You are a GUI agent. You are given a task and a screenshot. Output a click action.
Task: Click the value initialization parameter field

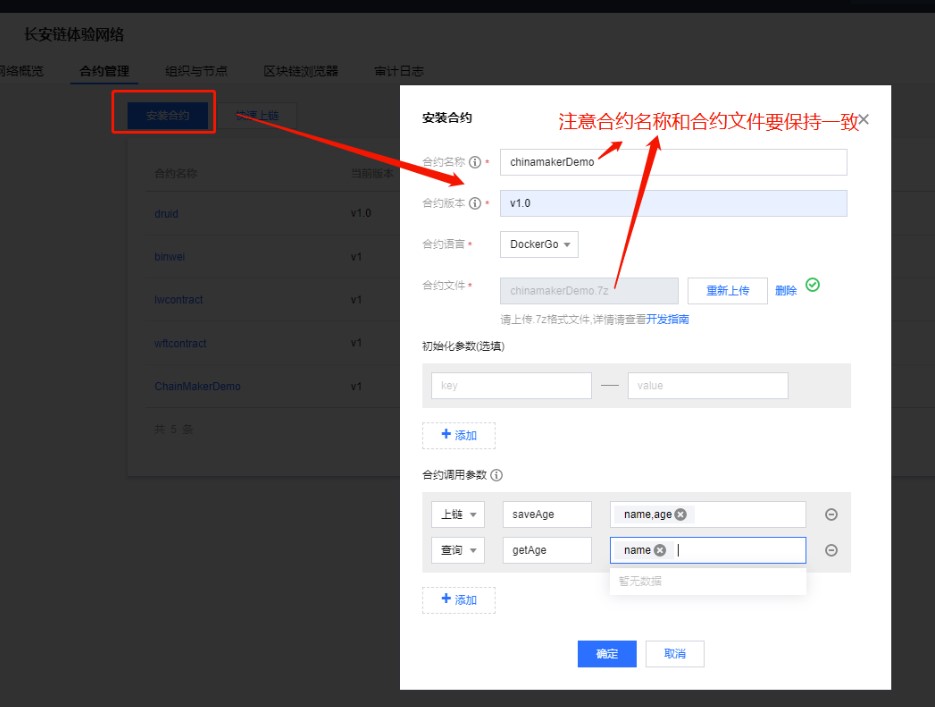click(x=708, y=386)
